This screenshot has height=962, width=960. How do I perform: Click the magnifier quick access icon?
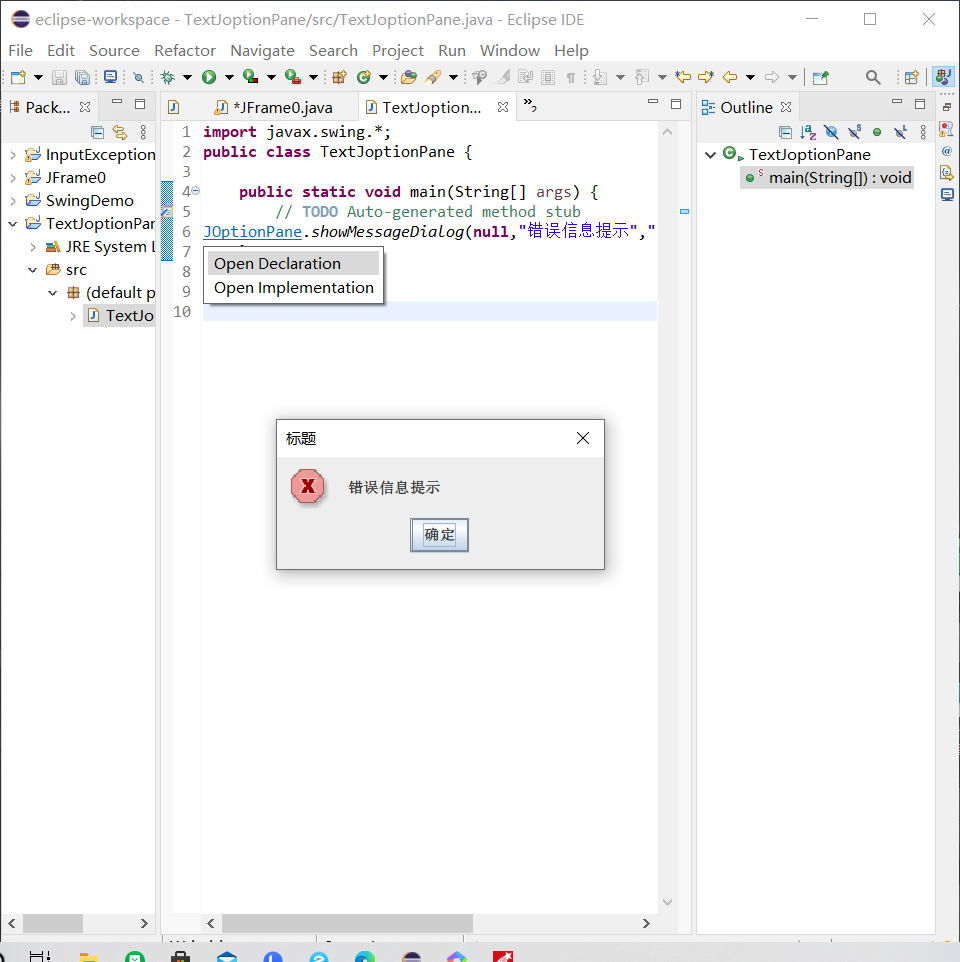873,77
